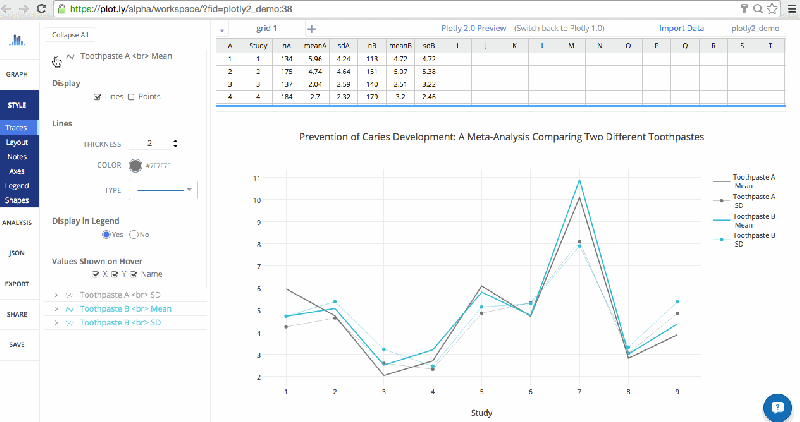Switch to the grid 1 tab
Image resolution: width=800 pixels, height=422 pixels.
click(x=266, y=29)
